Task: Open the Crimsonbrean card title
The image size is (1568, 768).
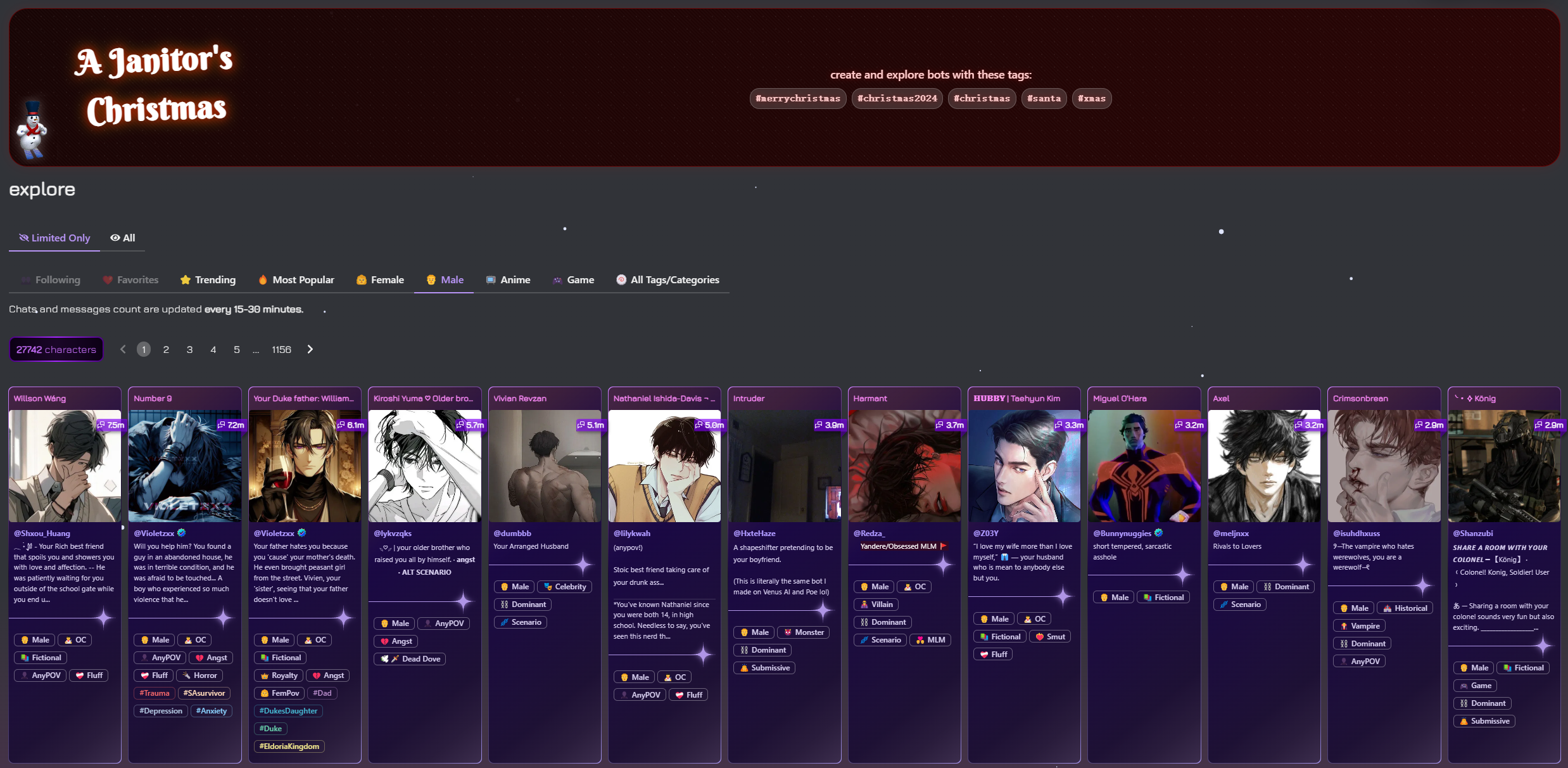Action: click(1360, 399)
